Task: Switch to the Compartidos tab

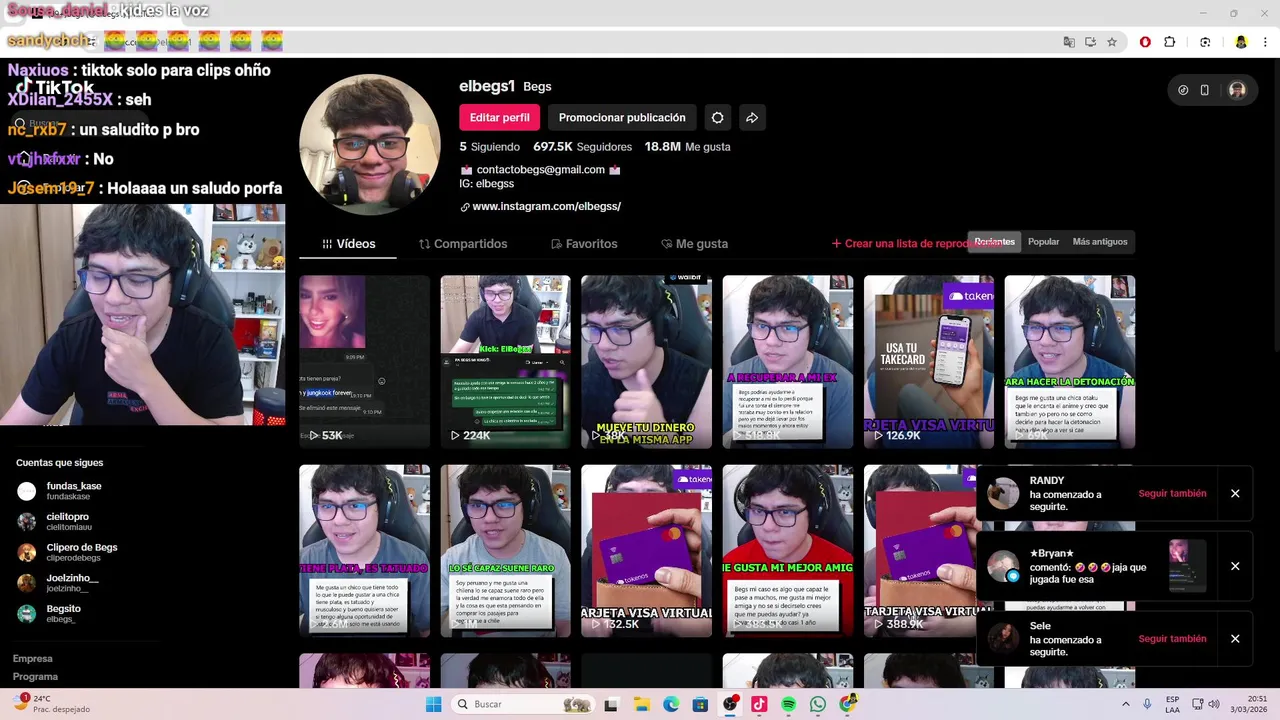Action: (x=463, y=244)
